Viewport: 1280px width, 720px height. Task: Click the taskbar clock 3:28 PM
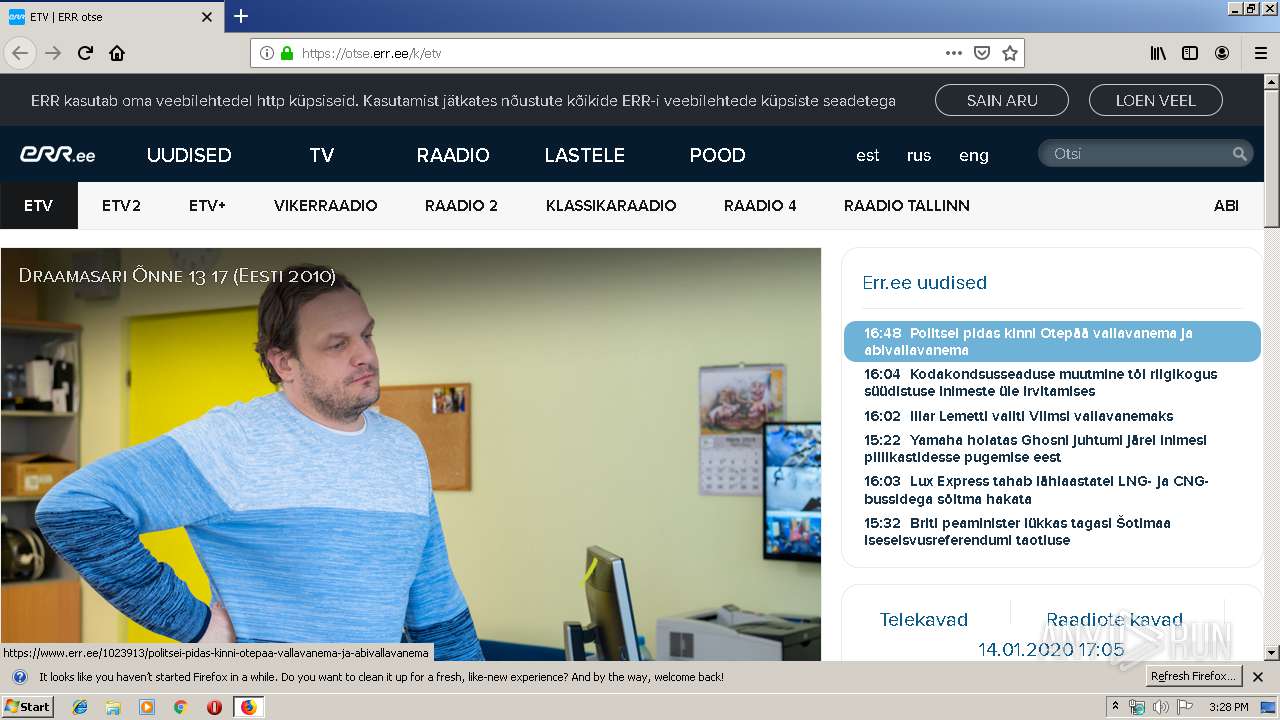[x=1228, y=707]
